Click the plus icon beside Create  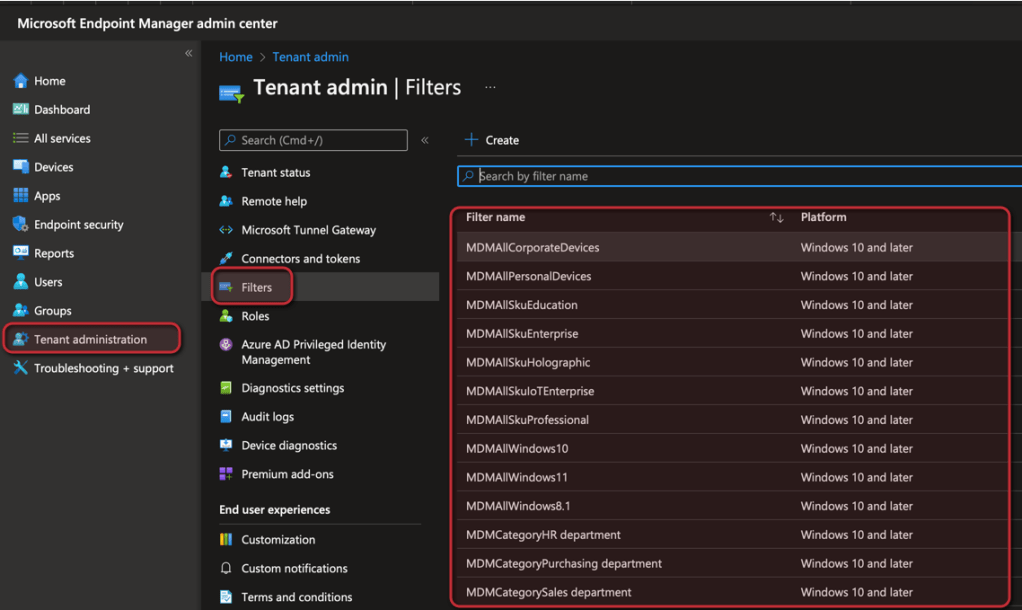pos(472,140)
